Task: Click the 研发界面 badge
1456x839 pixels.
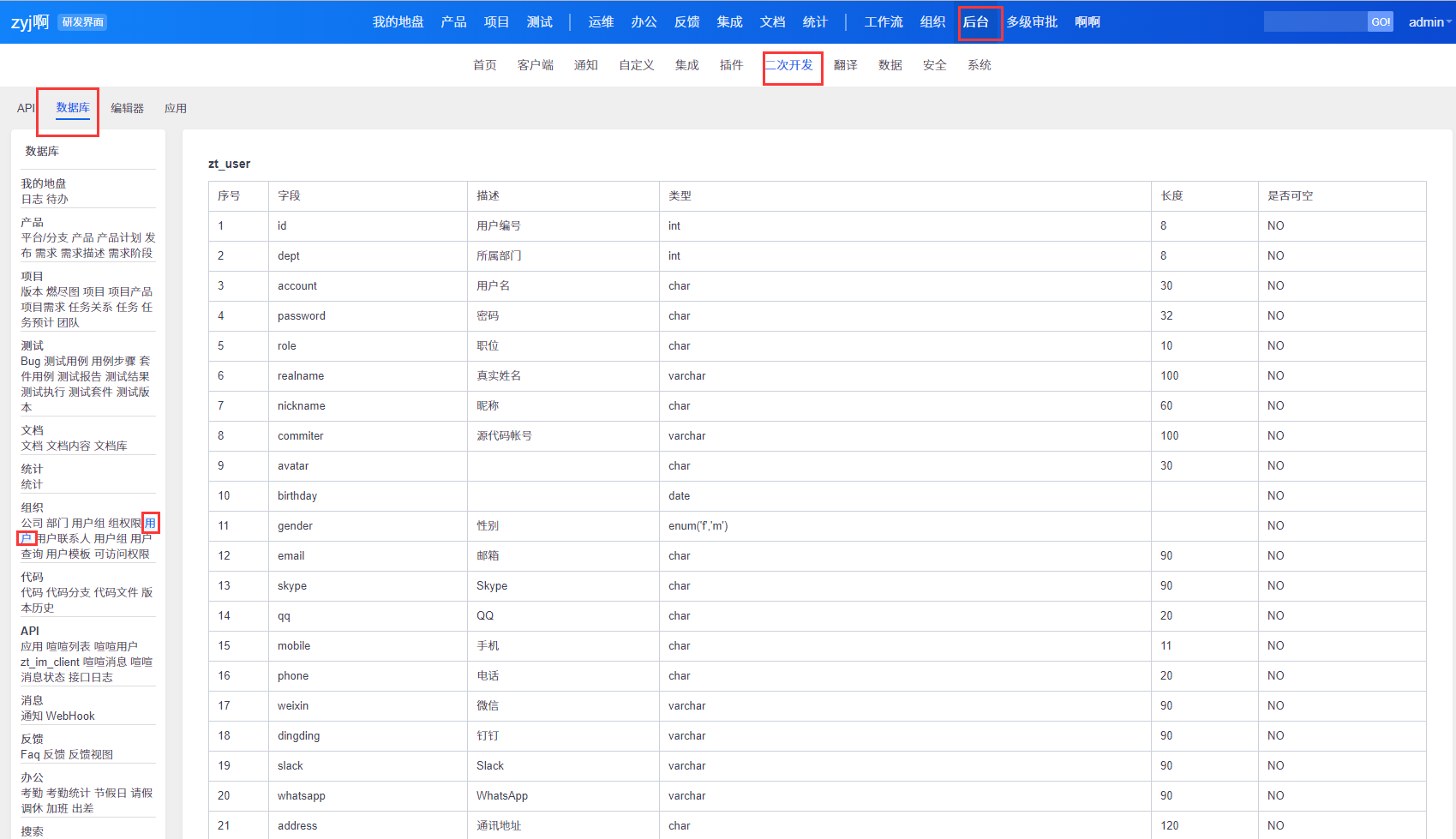Action: pos(82,22)
